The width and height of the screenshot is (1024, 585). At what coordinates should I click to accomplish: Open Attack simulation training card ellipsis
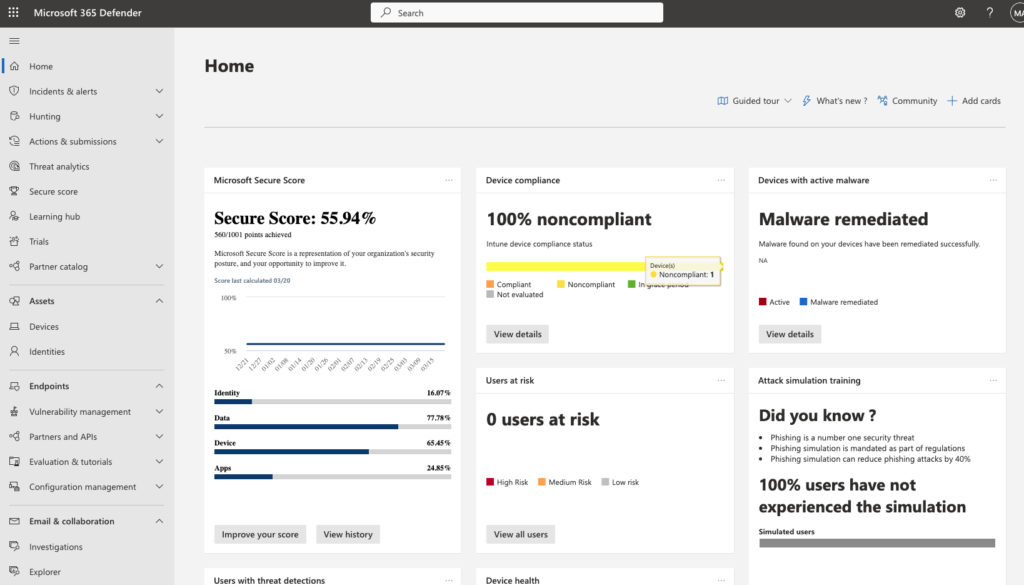(x=993, y=380)
